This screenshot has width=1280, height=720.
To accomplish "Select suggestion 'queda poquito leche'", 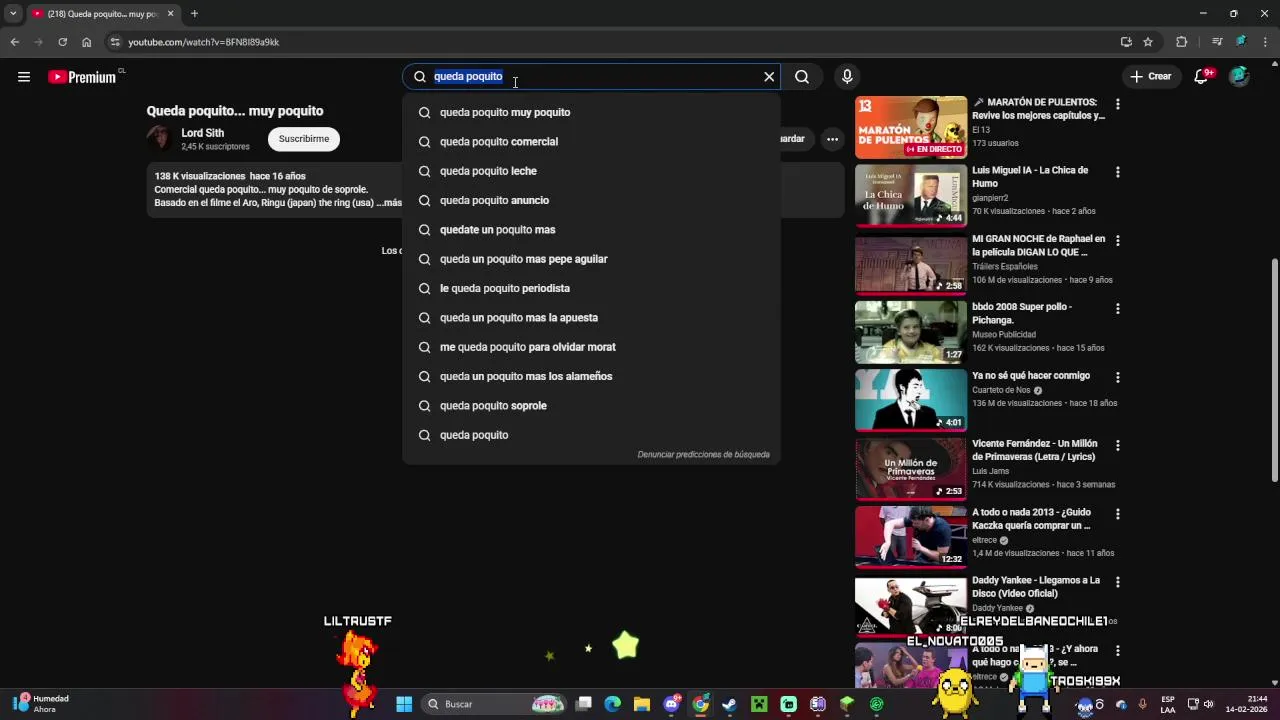I will 591,171.
